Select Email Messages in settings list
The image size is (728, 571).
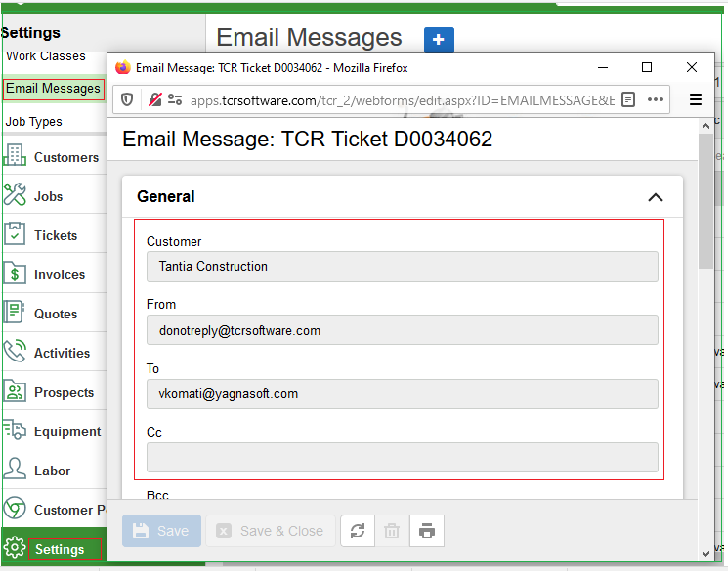53,89
